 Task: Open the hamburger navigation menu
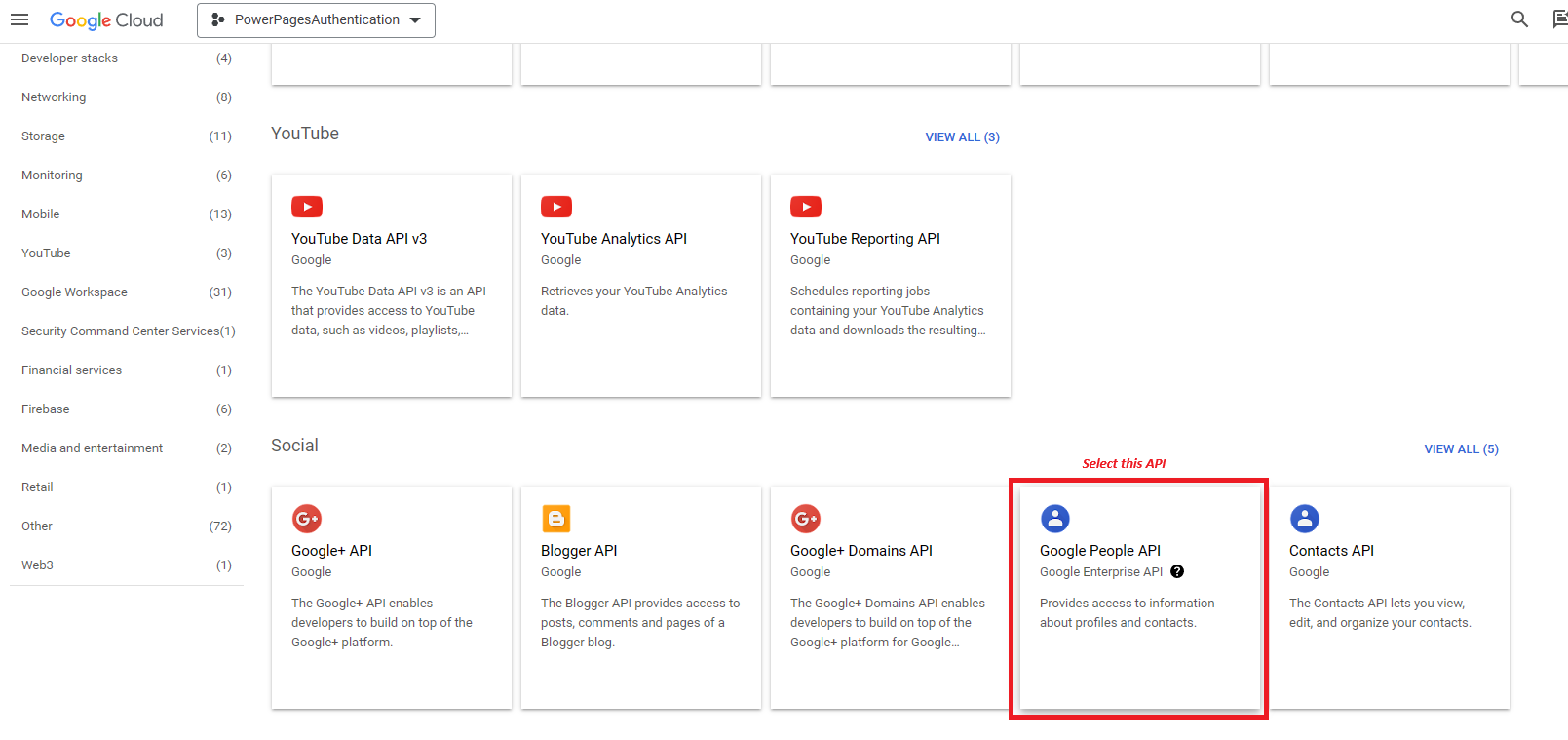tap(19, 19)
